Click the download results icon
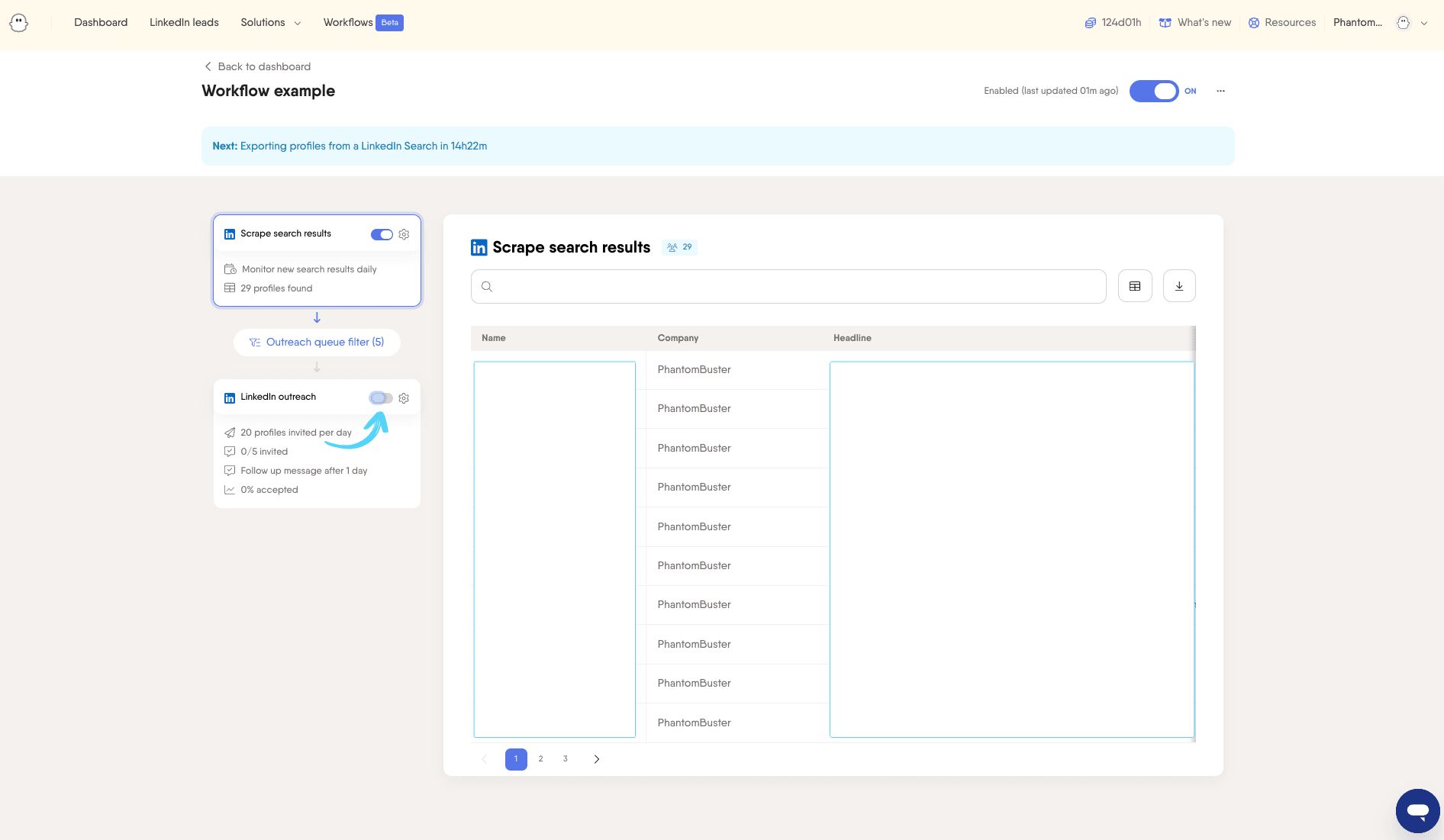The width and height of the screenshot is (1444, 840). coord(1179,285)
